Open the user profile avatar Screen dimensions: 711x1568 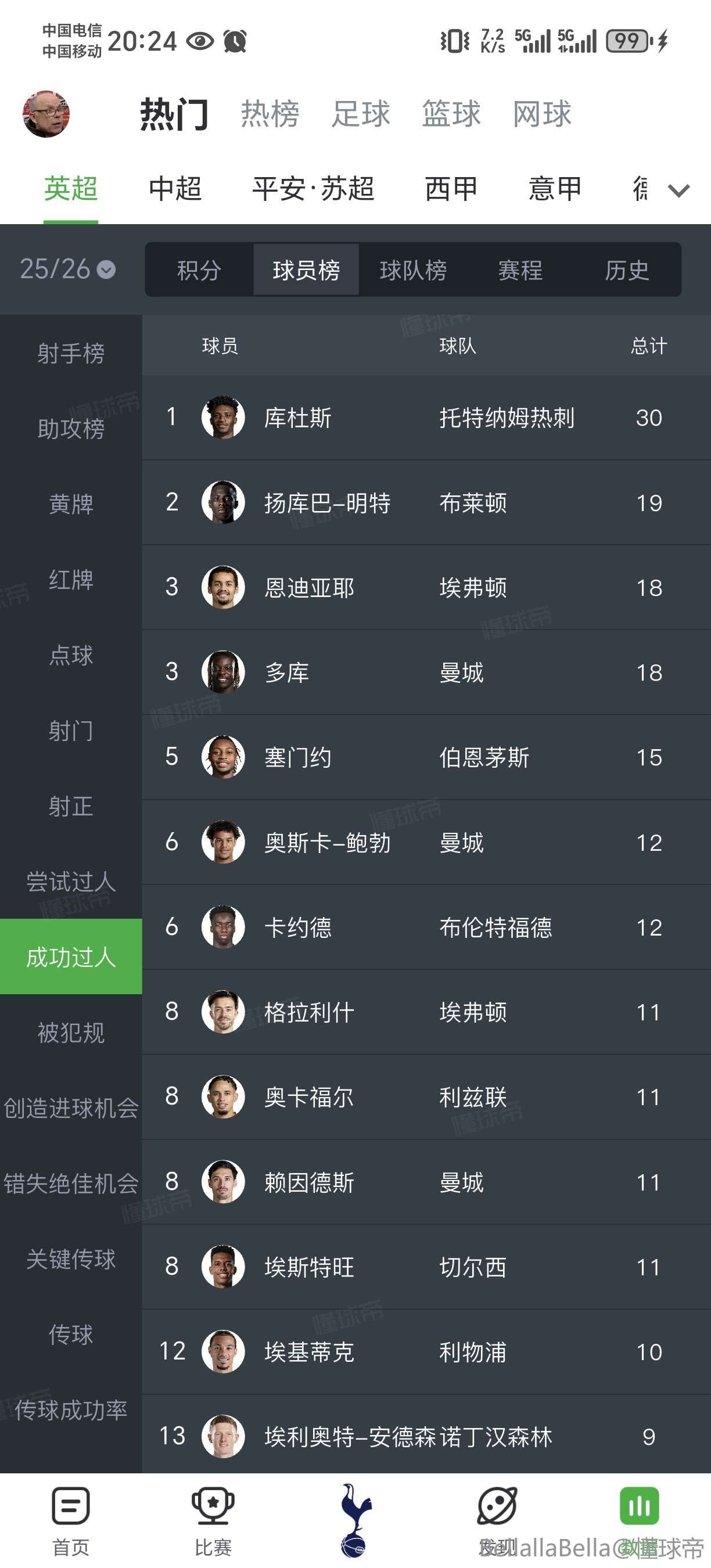point(46,114)
